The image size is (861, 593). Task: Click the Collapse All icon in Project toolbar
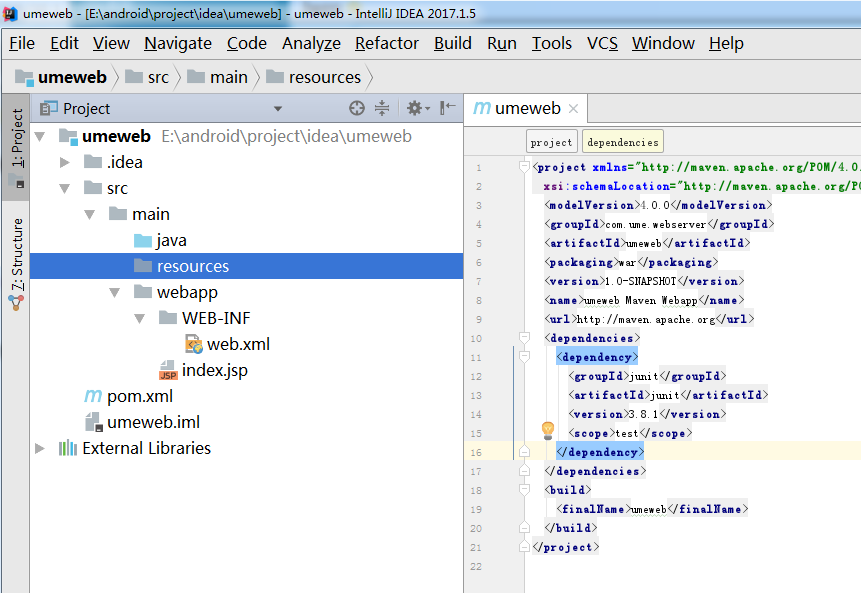(x=381, y=108)
